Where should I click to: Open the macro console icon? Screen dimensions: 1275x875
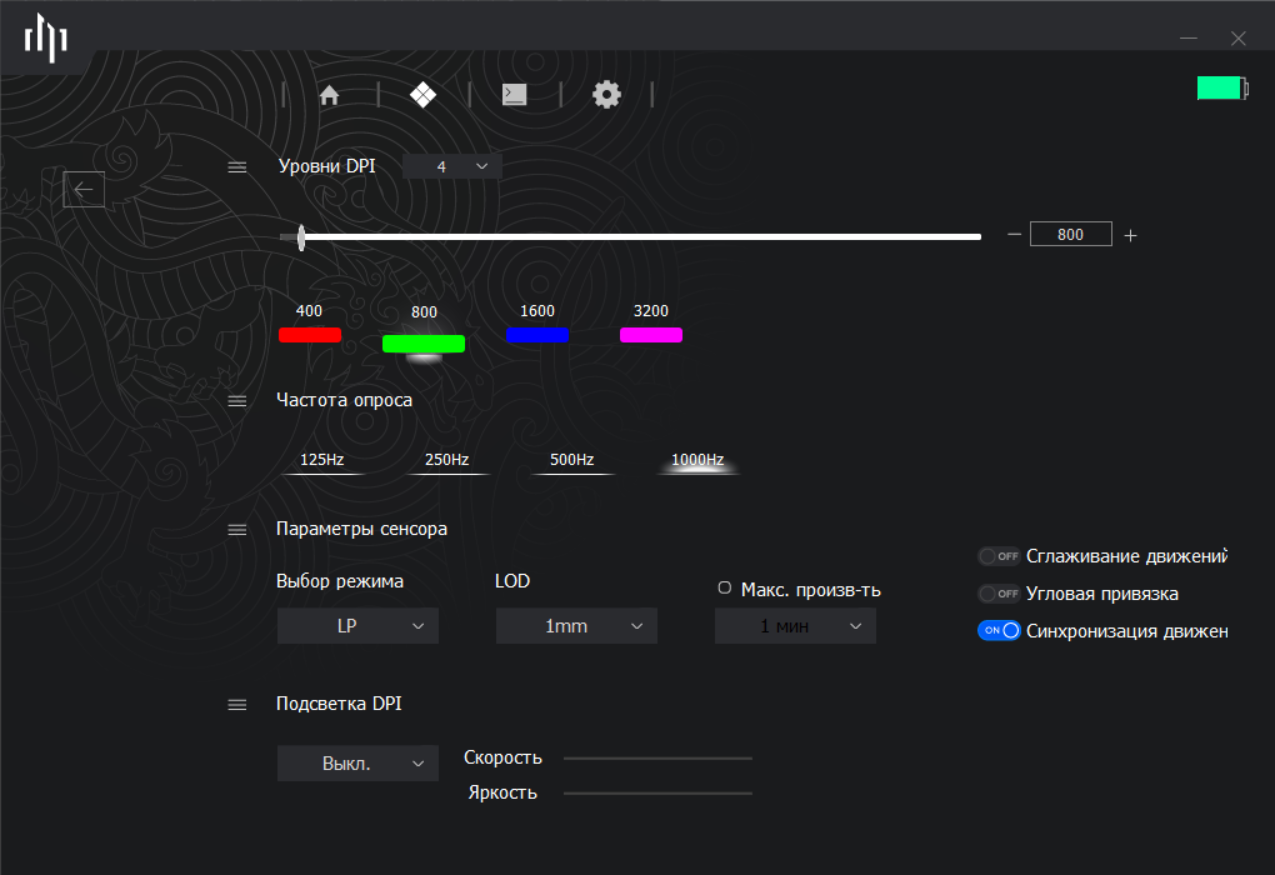(514, 95)
